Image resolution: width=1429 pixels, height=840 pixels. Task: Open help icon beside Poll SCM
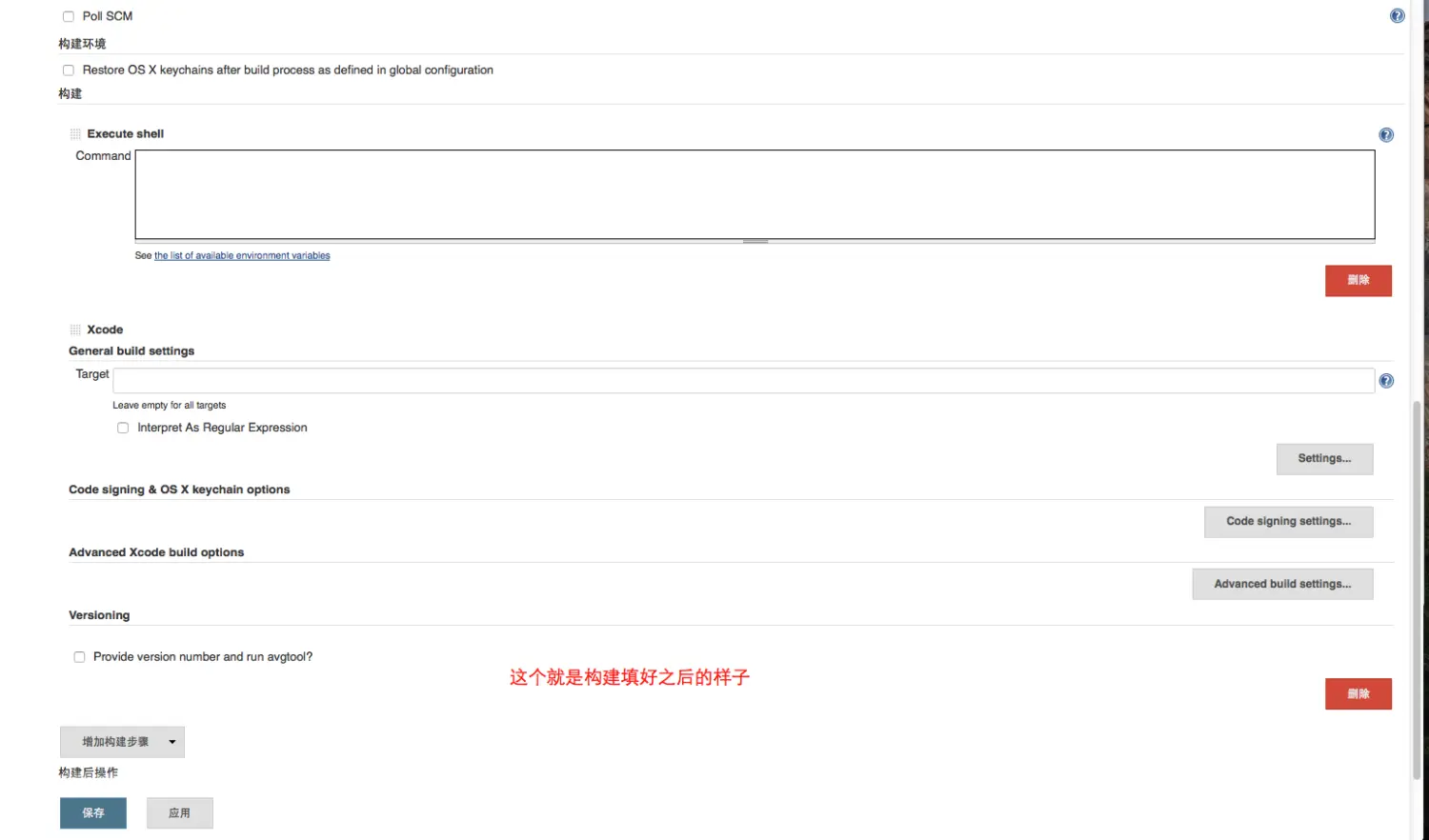[1397, 16]
